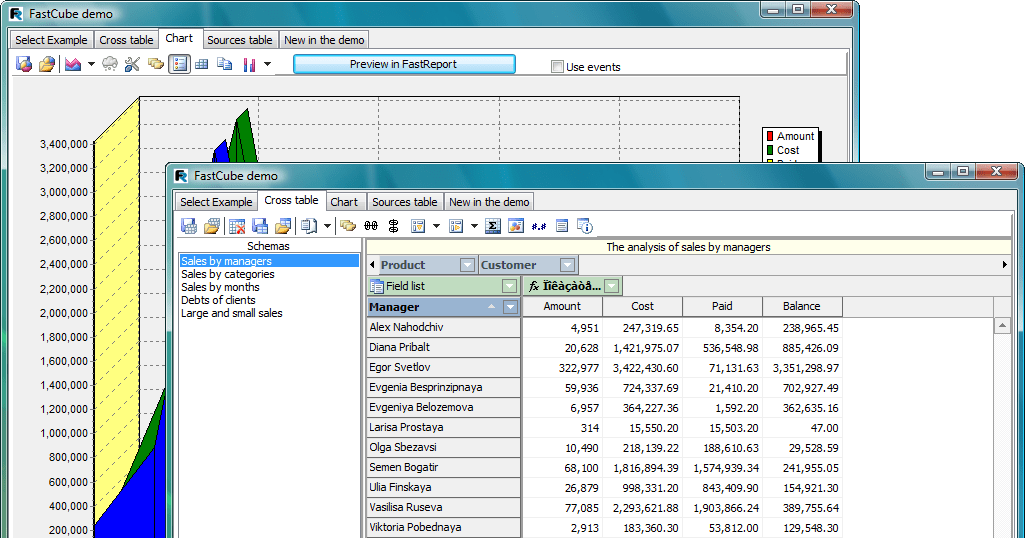Click the grey cloud icon in Chart window toolbar
This screenshot has height=538, width=1025.
click(x=110, y=64)
